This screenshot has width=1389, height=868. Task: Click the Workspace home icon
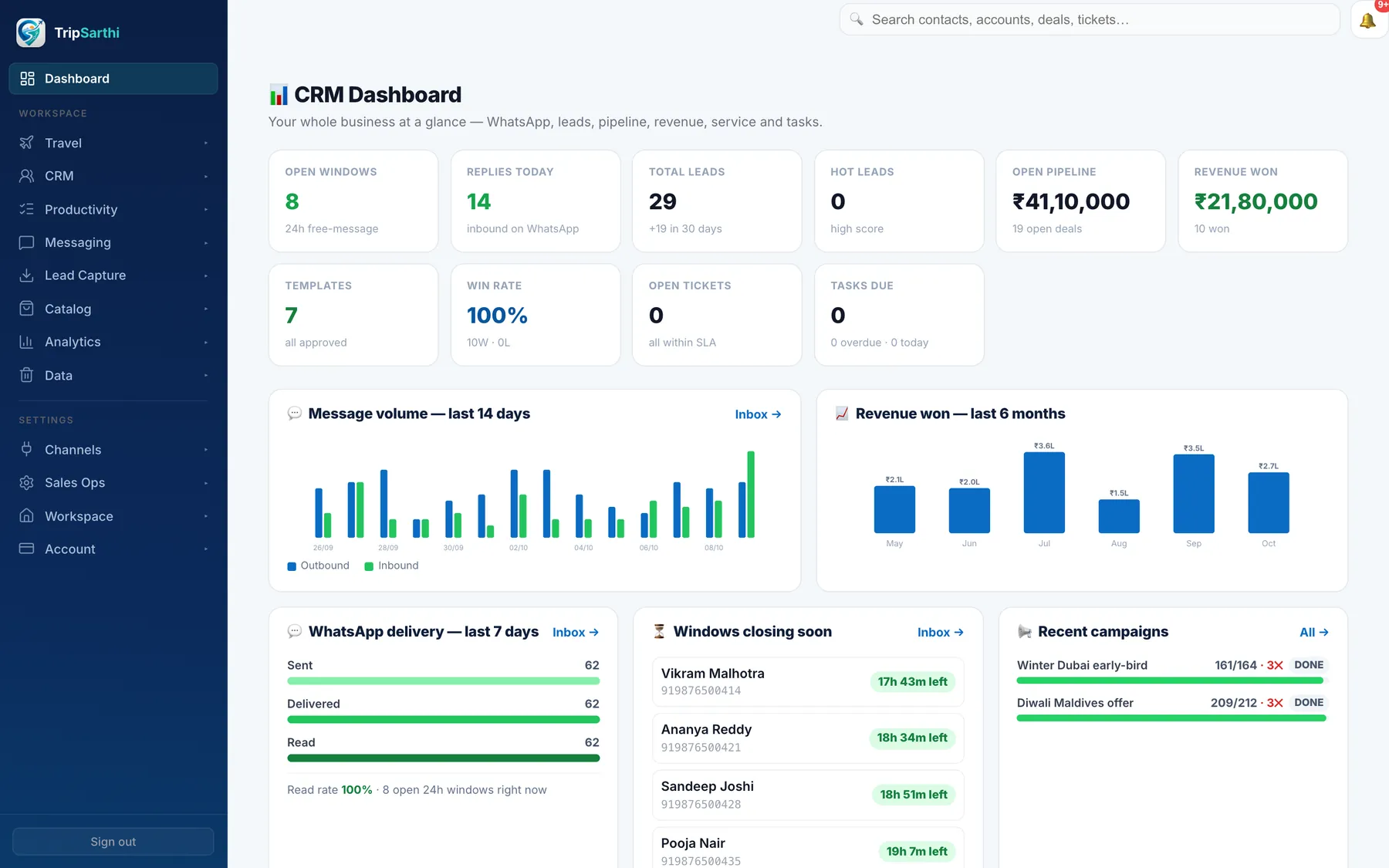pos(26,515)
